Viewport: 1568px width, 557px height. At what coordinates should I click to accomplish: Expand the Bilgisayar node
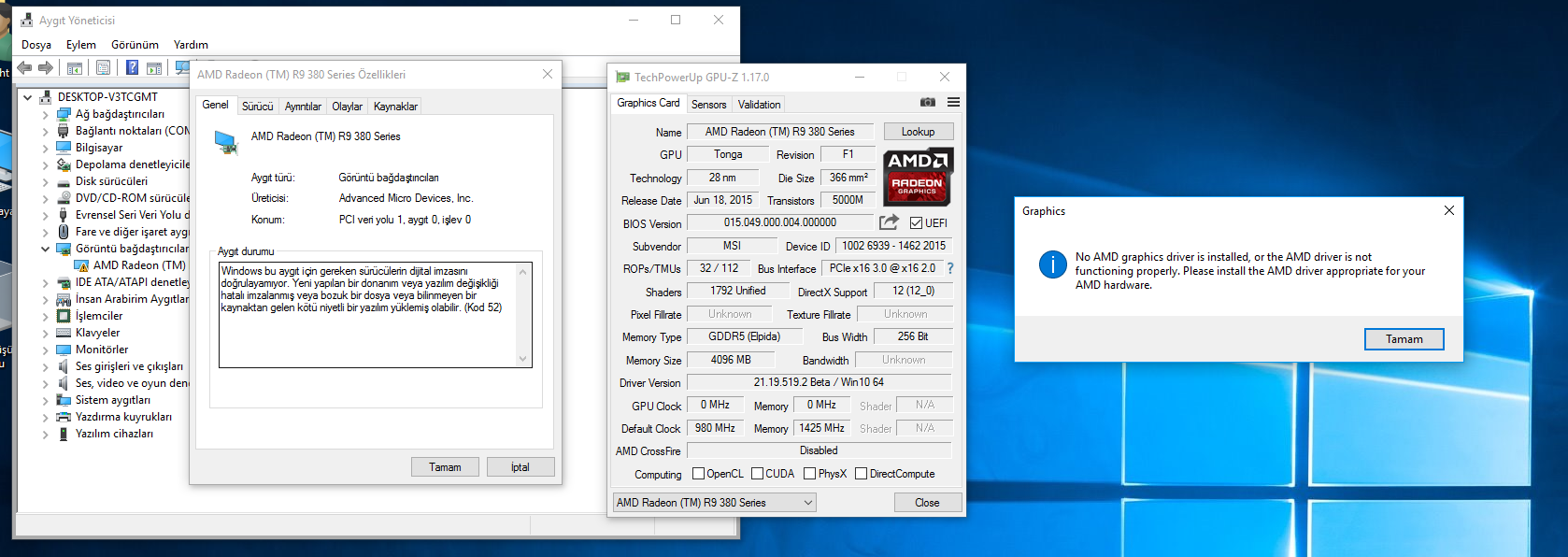[x=45, y=148]
